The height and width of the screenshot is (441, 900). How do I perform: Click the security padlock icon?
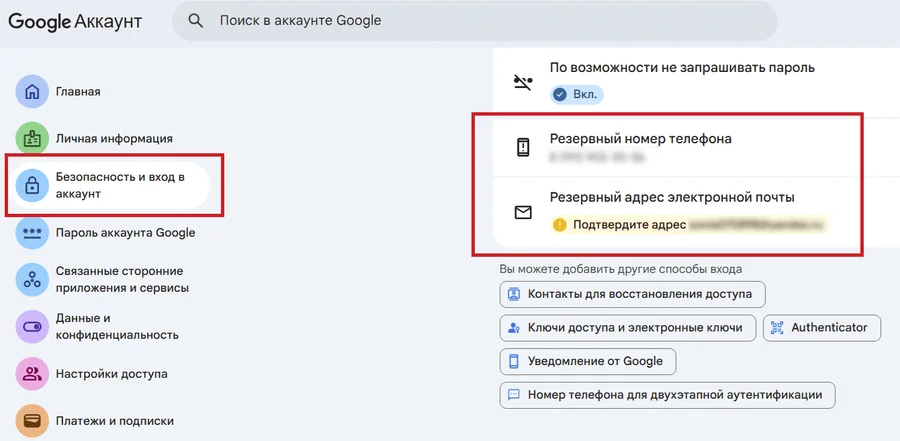pos(32,185)
